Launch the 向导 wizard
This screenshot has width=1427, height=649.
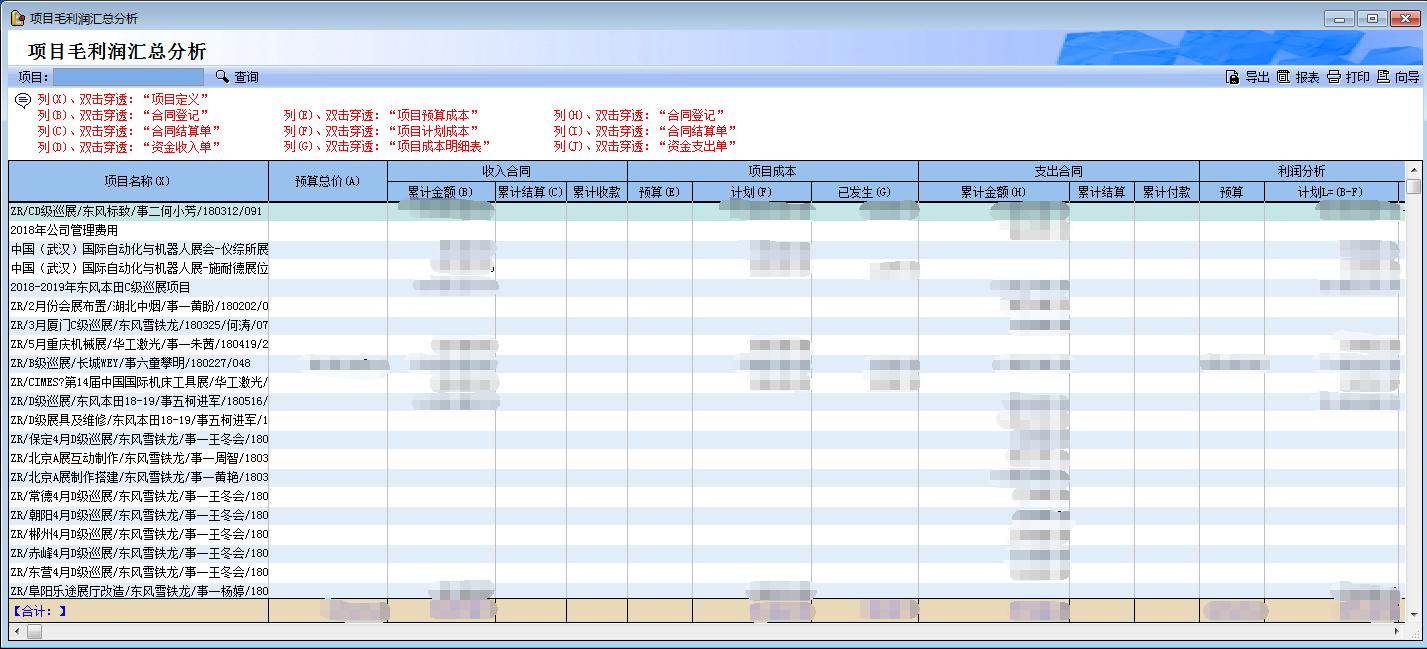pyautogui.click(x=1398, y=77)
